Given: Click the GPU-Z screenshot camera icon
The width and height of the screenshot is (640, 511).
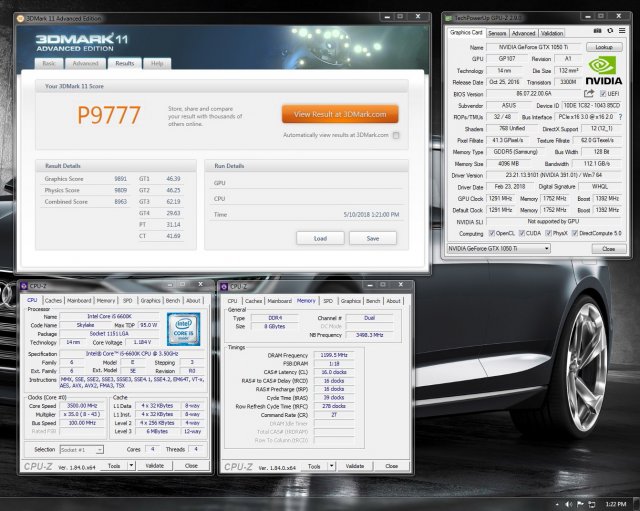Looking at the screenshot, I should [599, 32].
